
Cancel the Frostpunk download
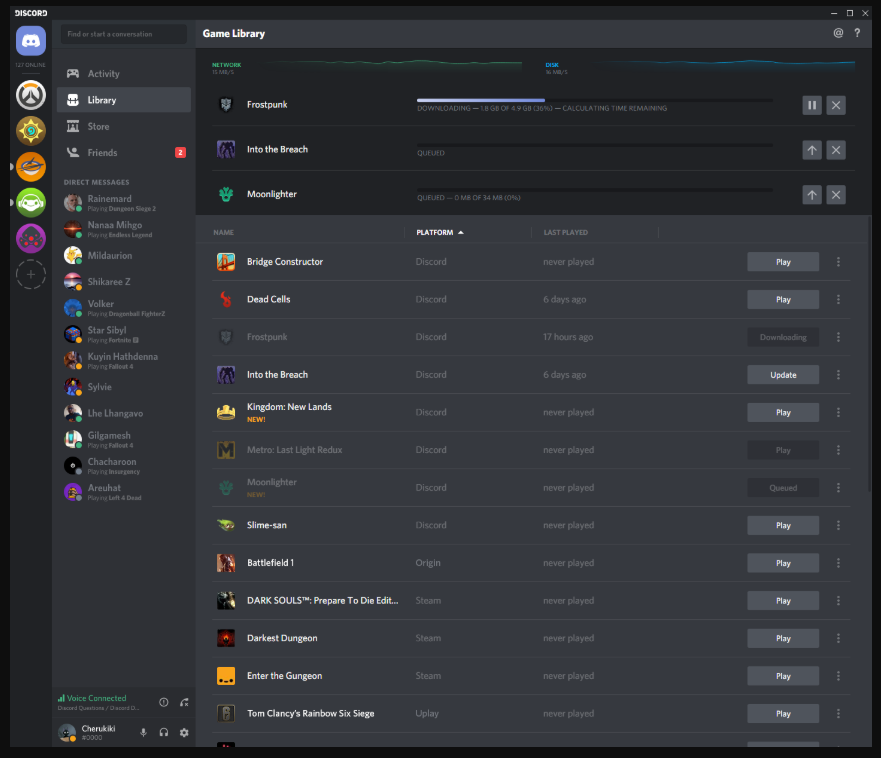pyautogui.click(x=836, y=105)
